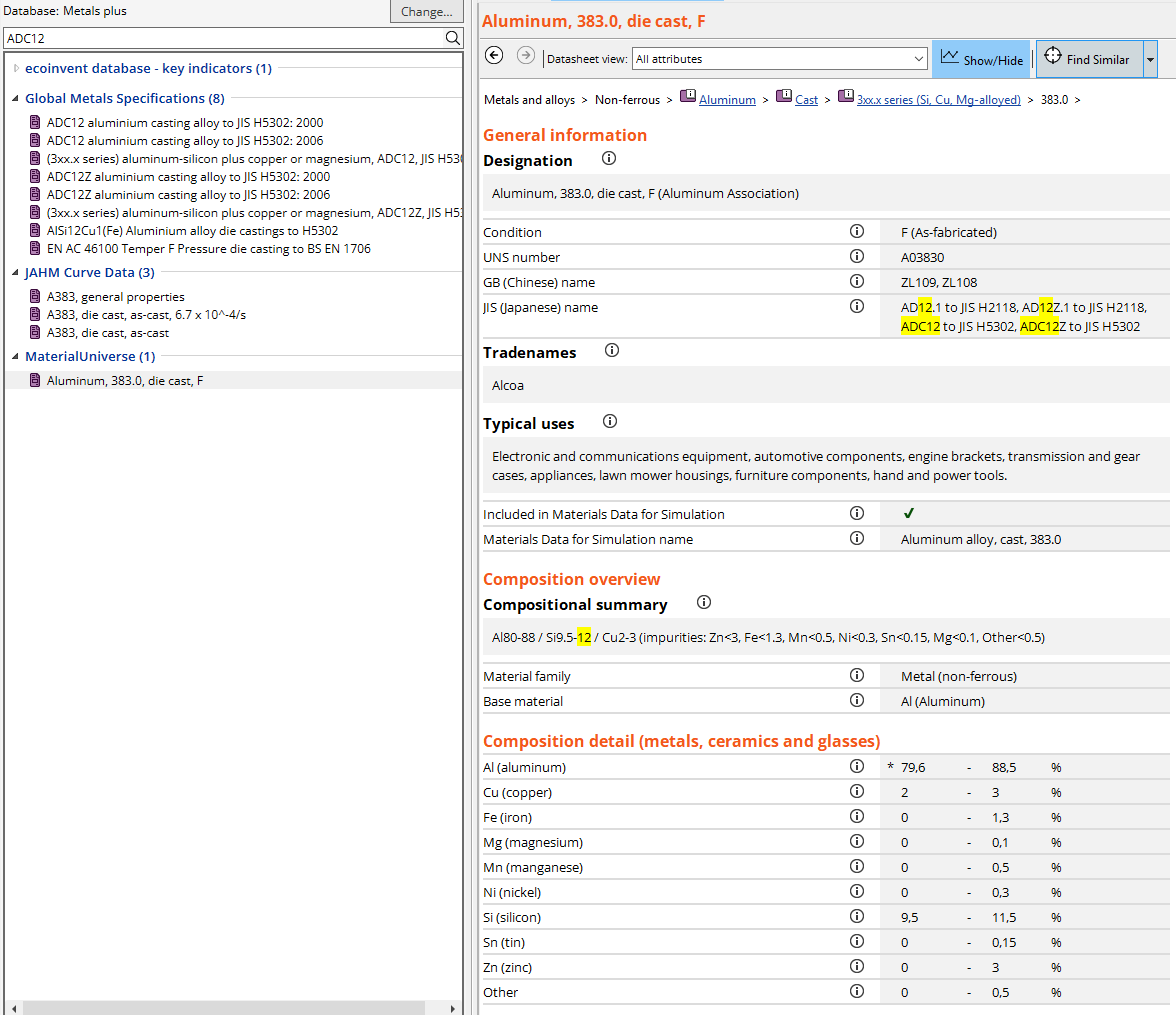Open the Find Similar dropdown arrow
This screenshot has width=1176, height=1015.
pyautogui.click(x=1149, y=59)
